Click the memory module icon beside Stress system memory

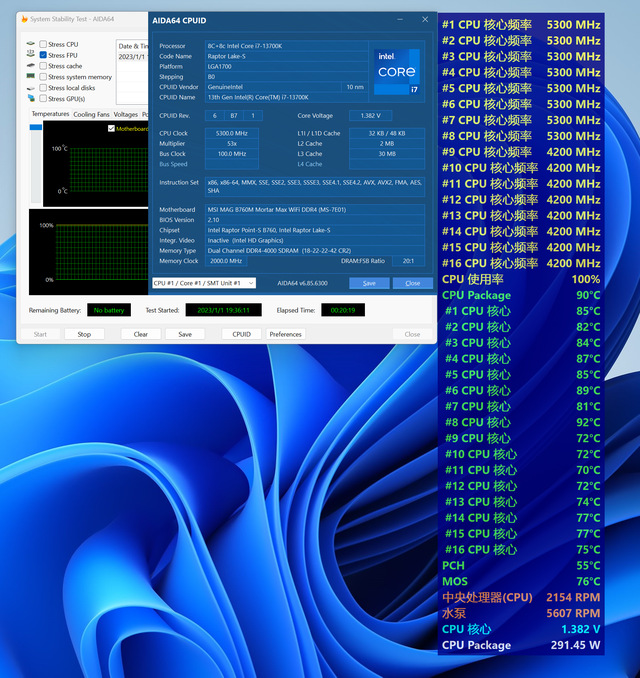[x=30, y=77]
